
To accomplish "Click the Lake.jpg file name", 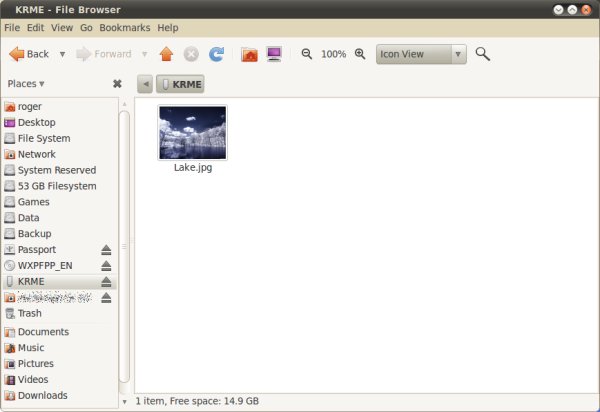I will coord(193,168).
